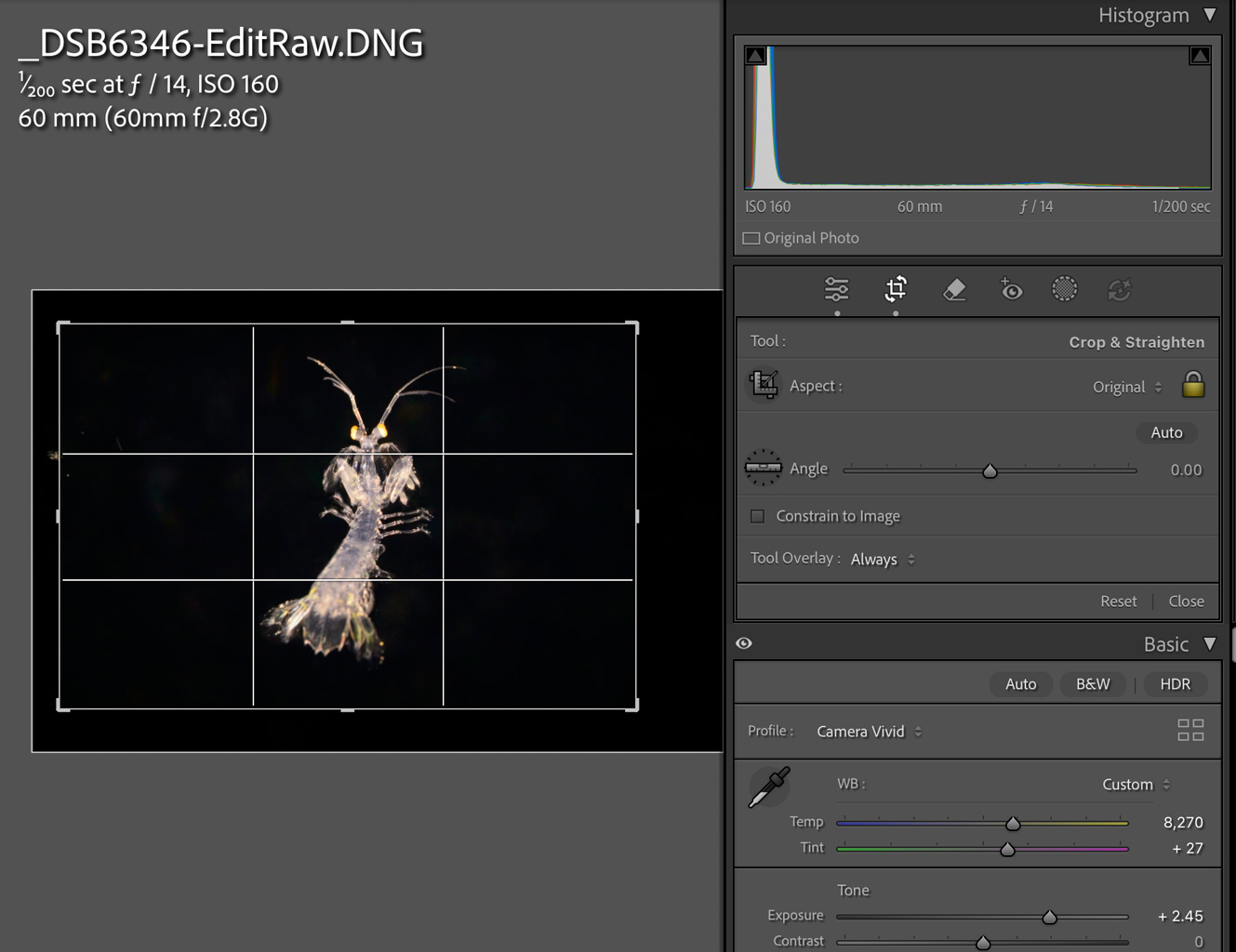This screenshot has height=952, width=1236.
Task: Click Auto to straighten the angle
Action: tap(1166, 432)
